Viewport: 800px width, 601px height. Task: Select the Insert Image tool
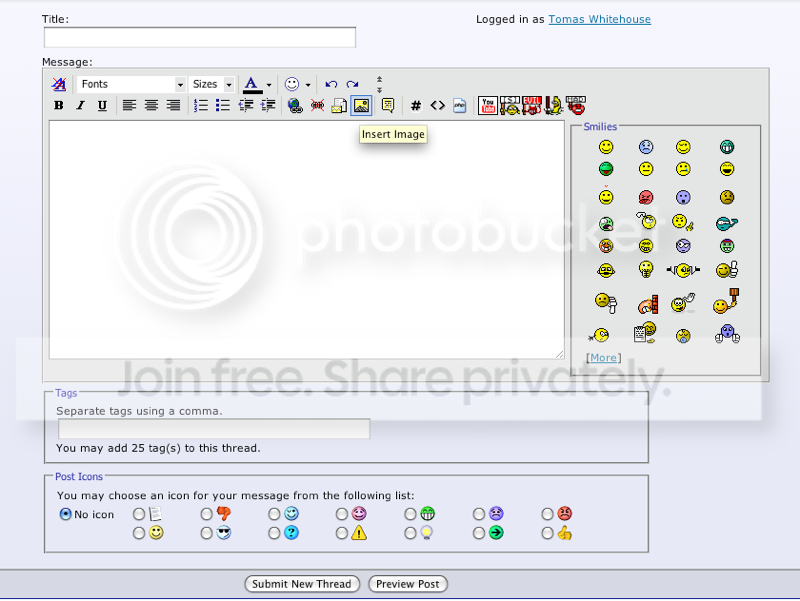point(361,105)
